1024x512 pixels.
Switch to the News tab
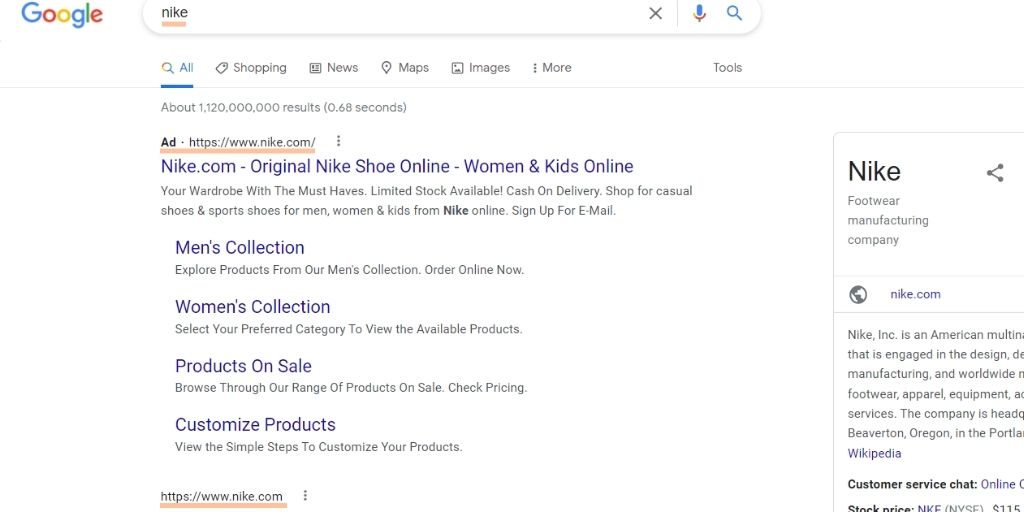(334, 68)
